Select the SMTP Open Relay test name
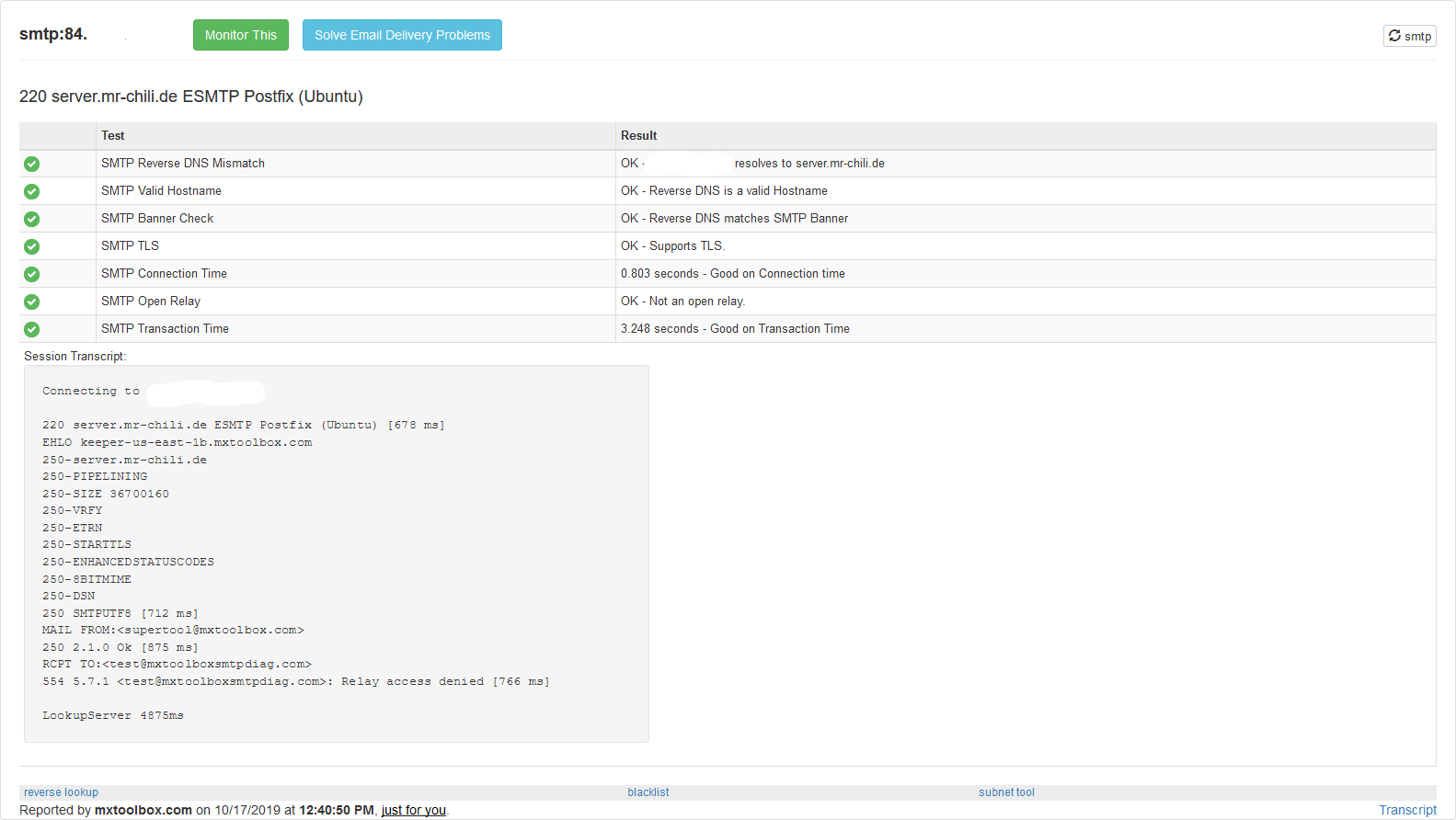The height and width of the screenshot is (820, 1456). (151, 302)
